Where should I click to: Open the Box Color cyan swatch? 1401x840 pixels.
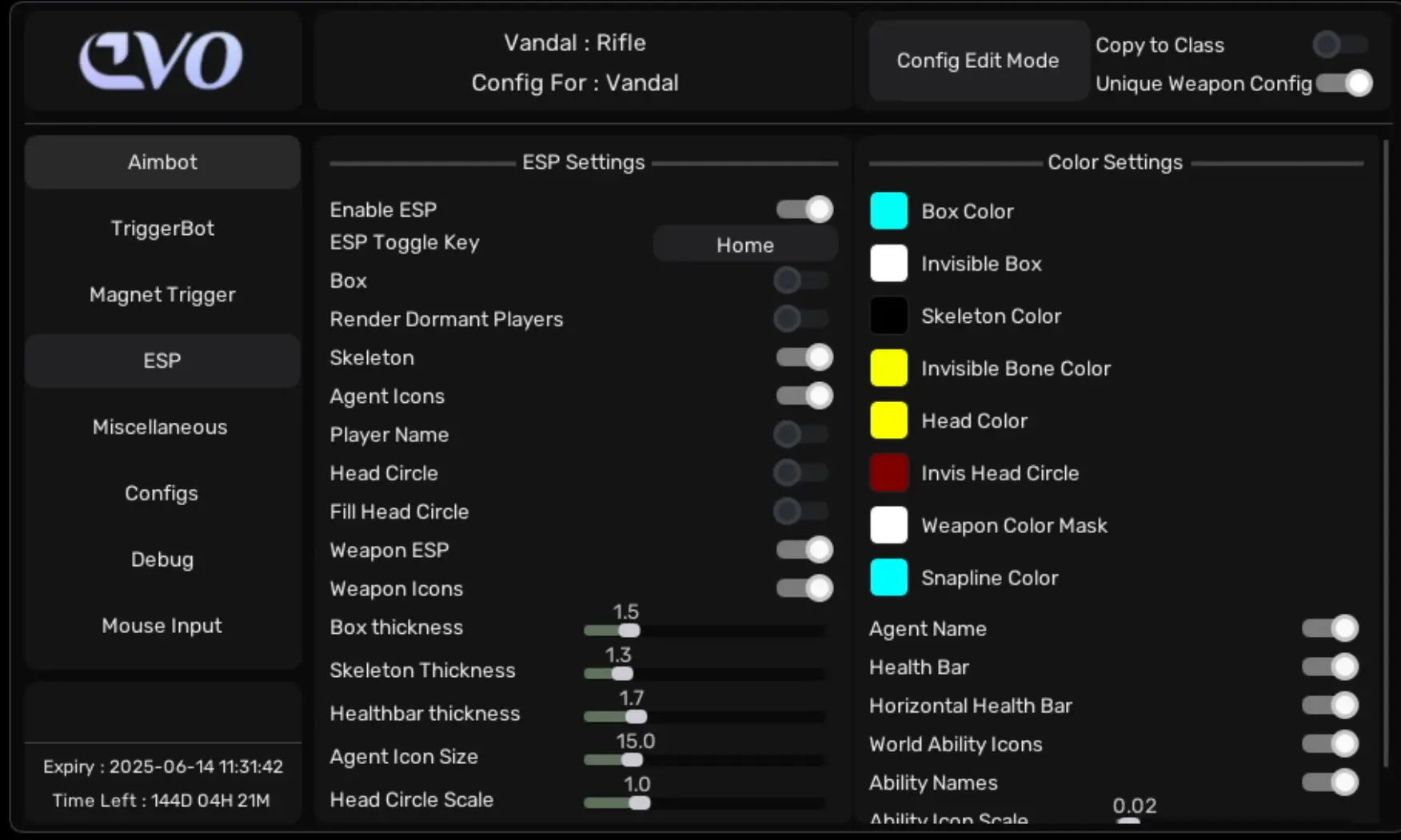pos(888,211)
